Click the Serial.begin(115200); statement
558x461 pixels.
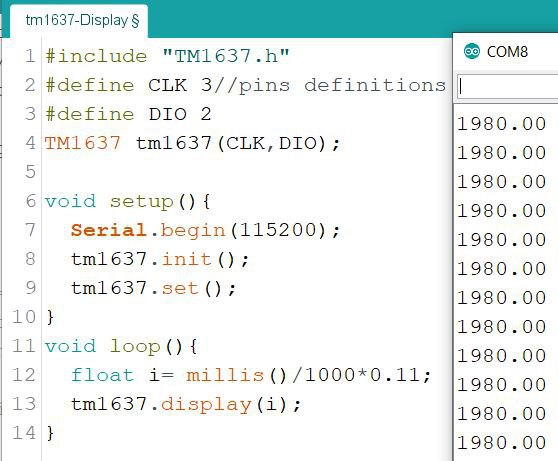(206, 230)
